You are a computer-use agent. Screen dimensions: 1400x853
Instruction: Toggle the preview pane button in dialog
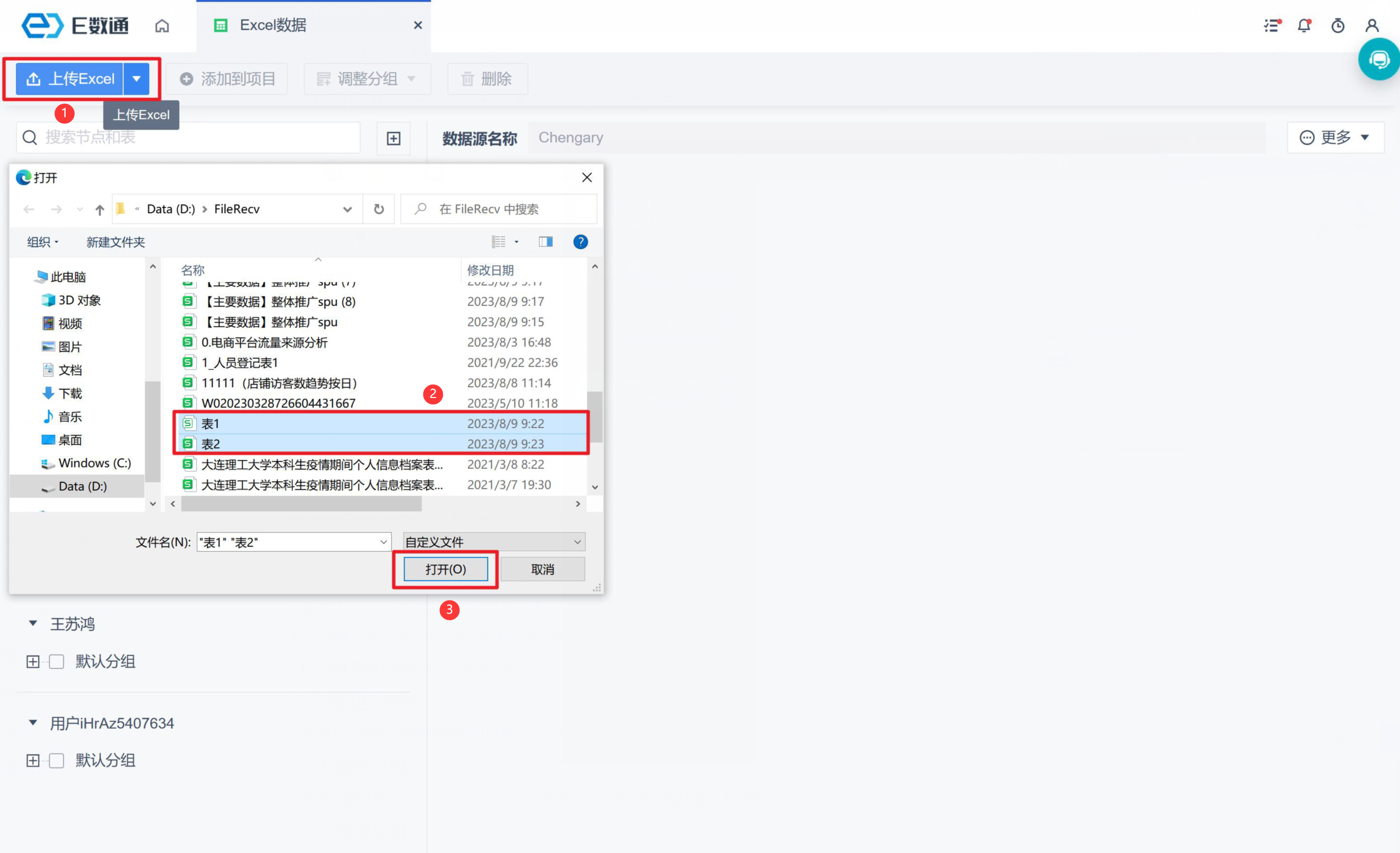tap(545, 242)
